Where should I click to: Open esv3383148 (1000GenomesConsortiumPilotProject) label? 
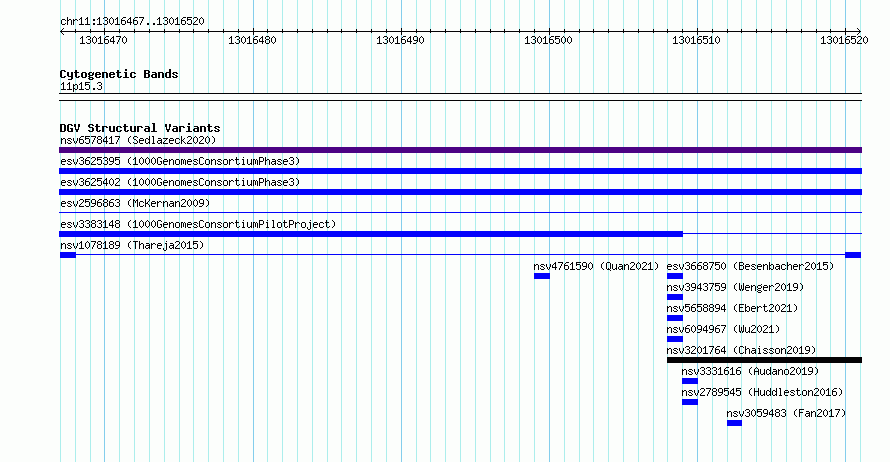coord(198,224)
